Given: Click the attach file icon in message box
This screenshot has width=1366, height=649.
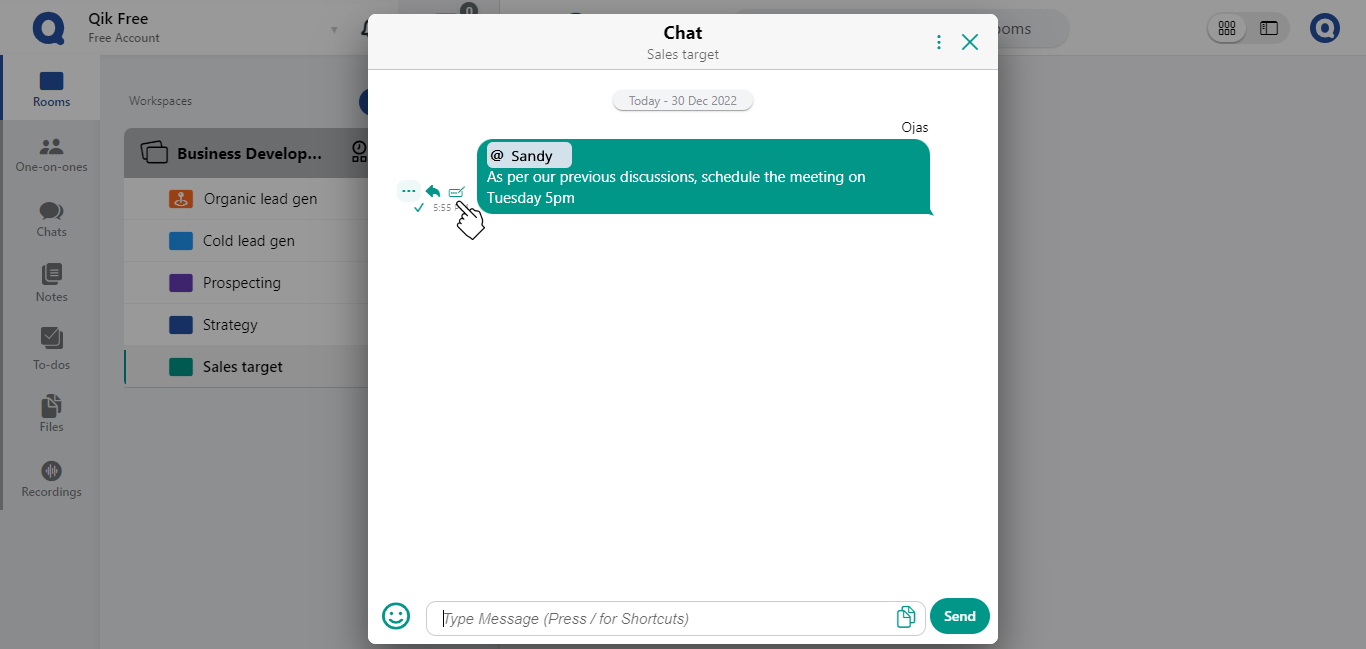Looking at the screenshot, I should [906, 617].
